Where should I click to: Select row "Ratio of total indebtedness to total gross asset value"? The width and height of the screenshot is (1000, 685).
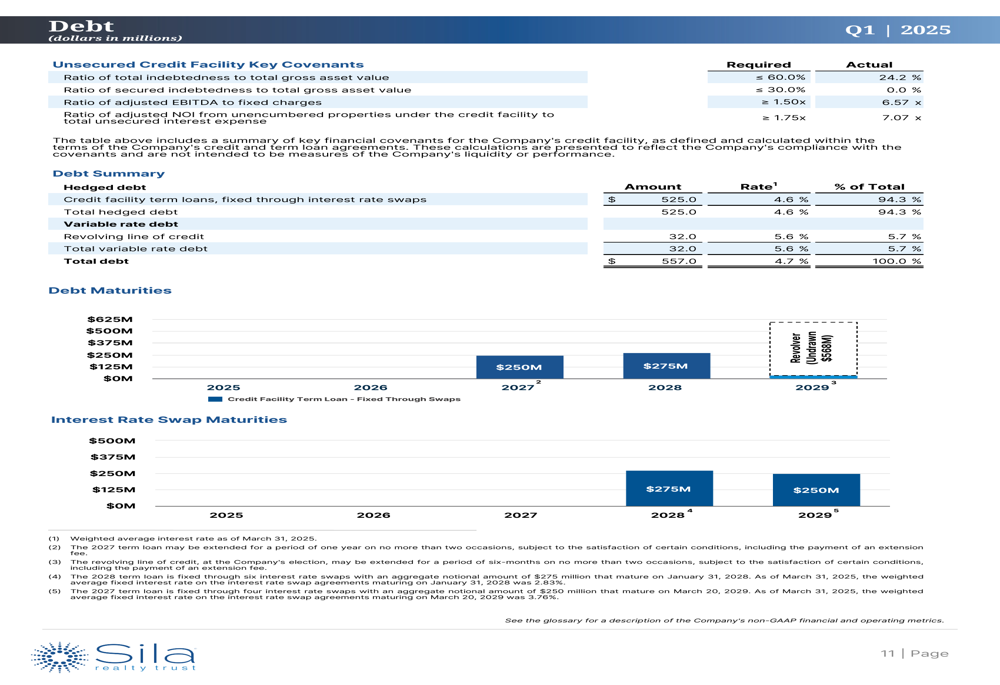pyautogui.click(x=318, y=77)
